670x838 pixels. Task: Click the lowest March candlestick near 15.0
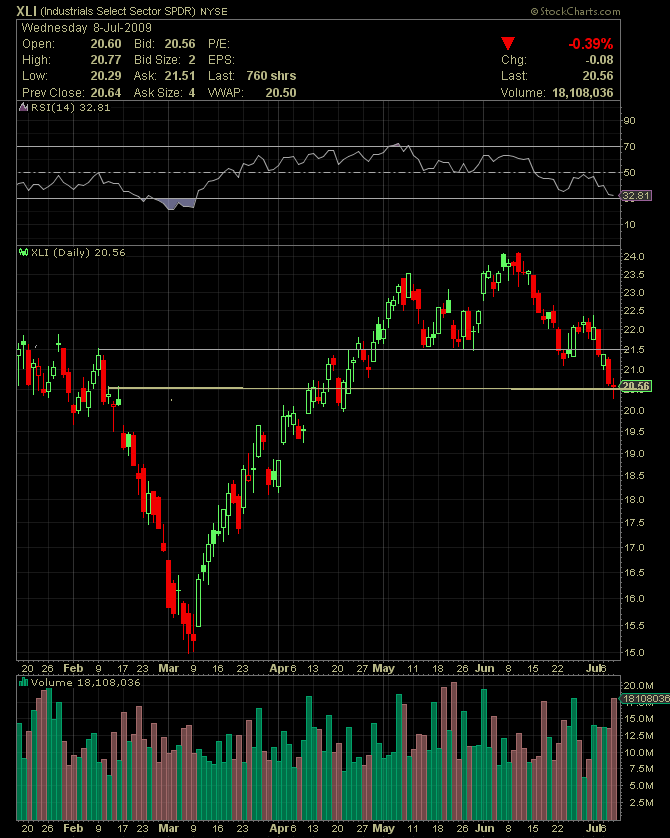189,630
